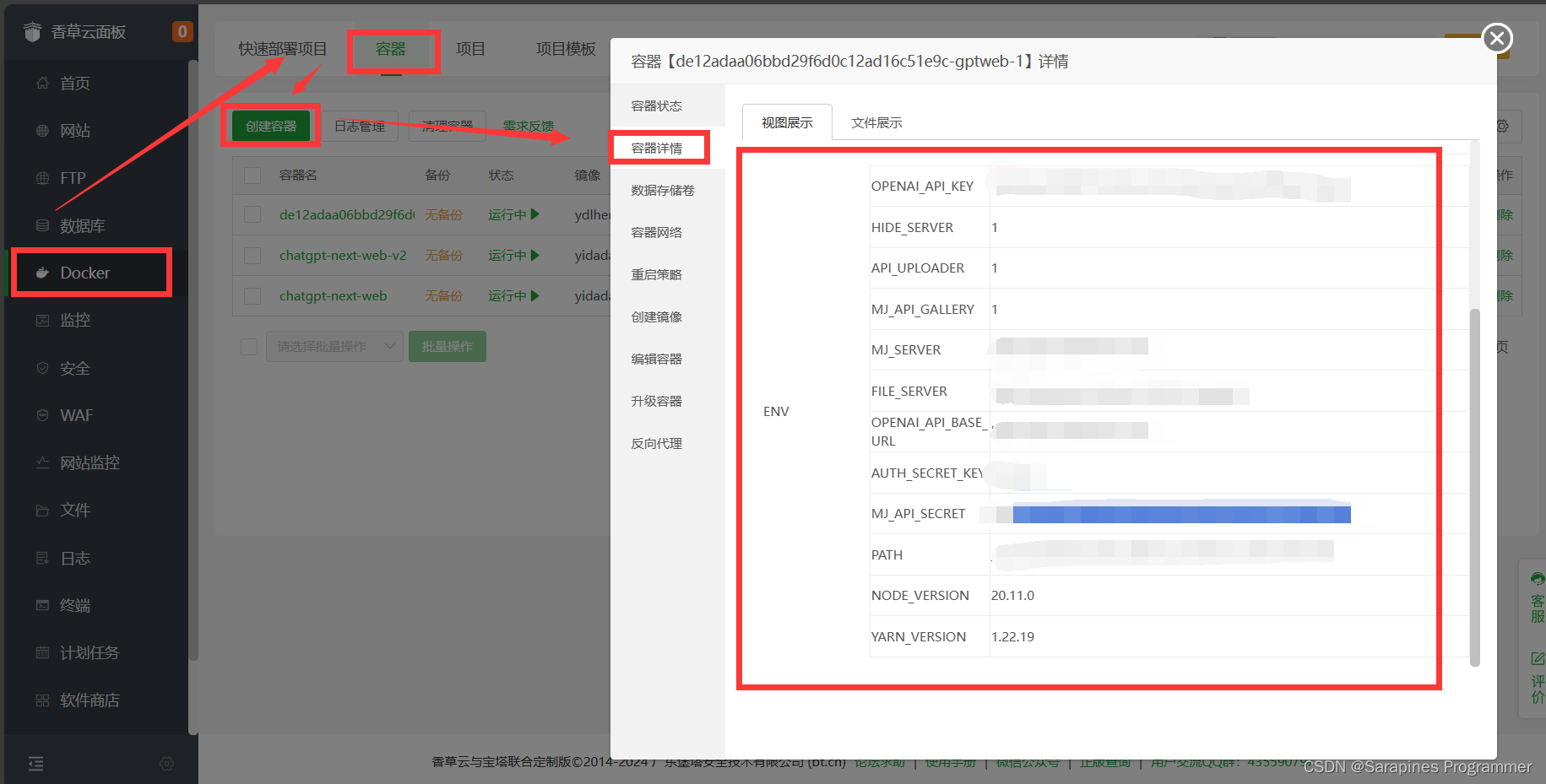Open the 监控 monitoring panel

click(x=76, y=320)
